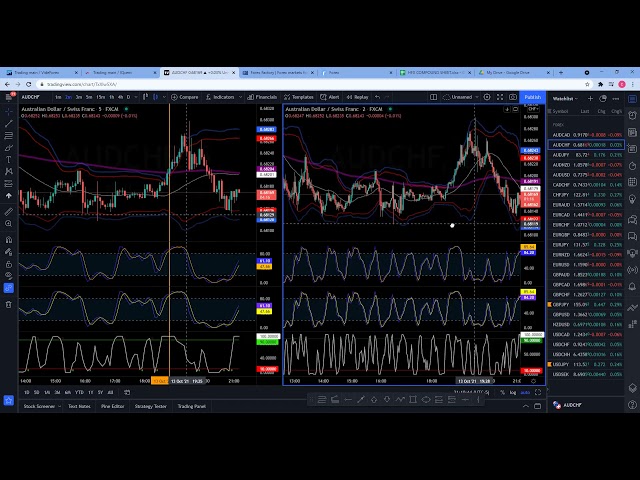Switch to the Forex Factory browser tab
640x480 pixels.
pos(278,73)
